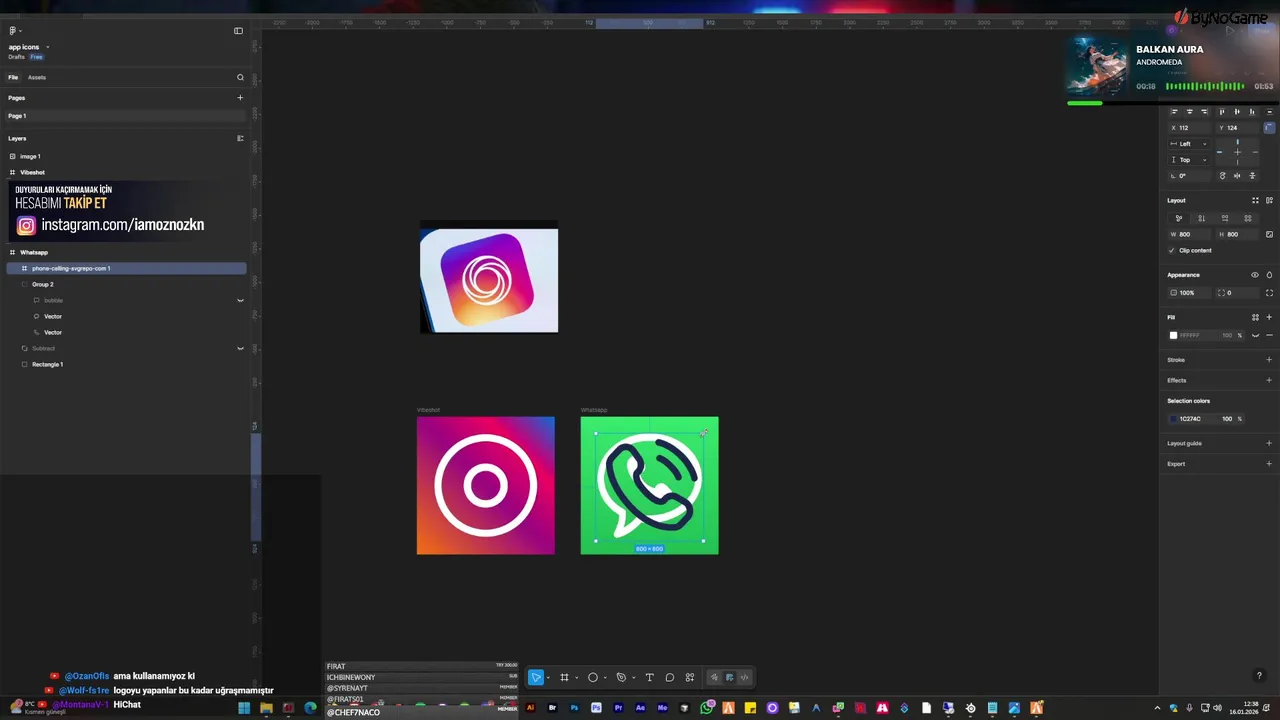The height and width of the screenshot is (720, 1280).
Task: Switch to the File tab
Action: (13, 77)
